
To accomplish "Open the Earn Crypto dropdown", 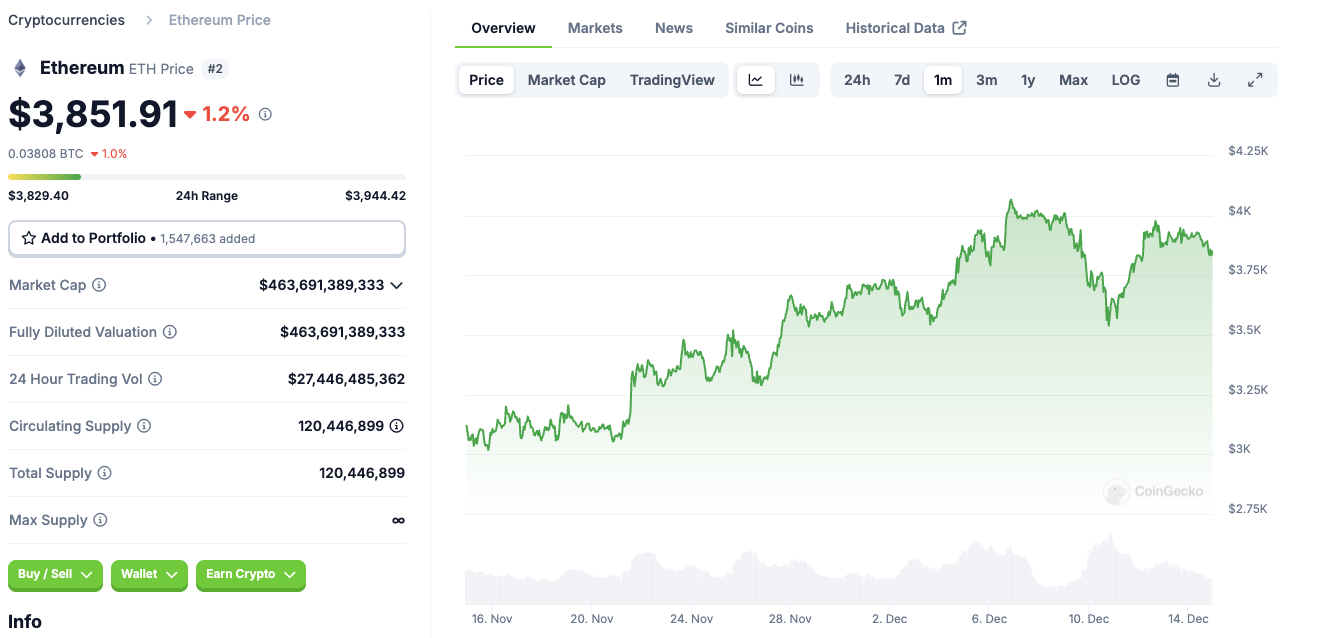I will [251, 575].
